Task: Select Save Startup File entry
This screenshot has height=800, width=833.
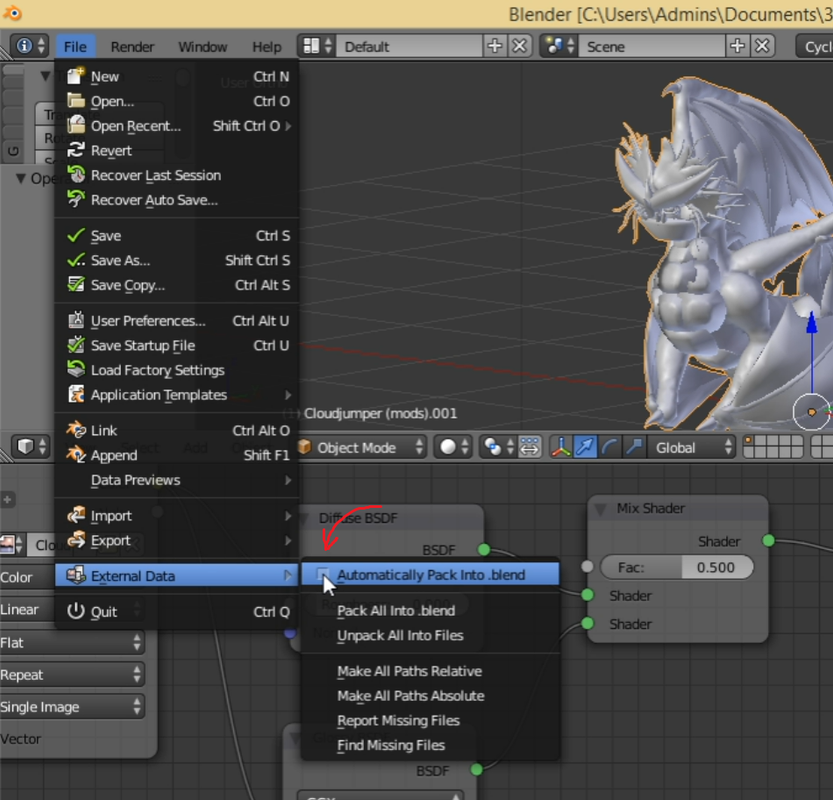Action: (177, 345)
